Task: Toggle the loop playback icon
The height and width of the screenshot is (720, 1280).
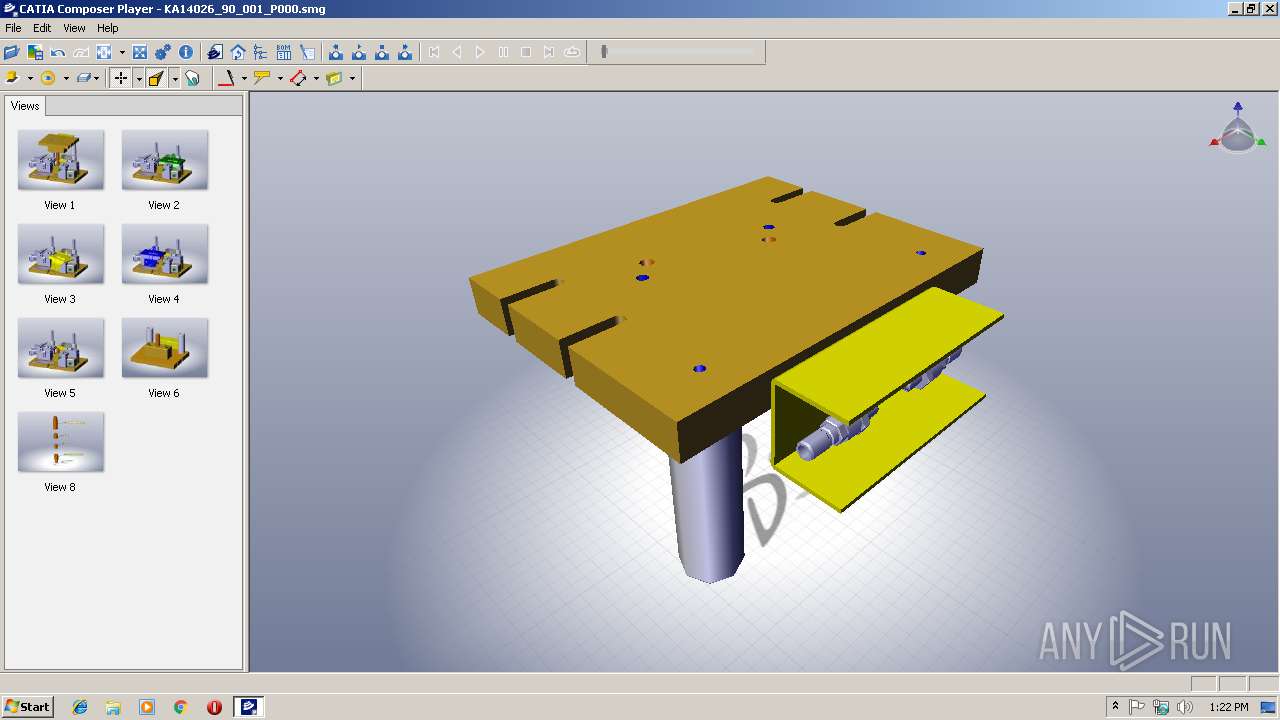Action: [572, 52]
